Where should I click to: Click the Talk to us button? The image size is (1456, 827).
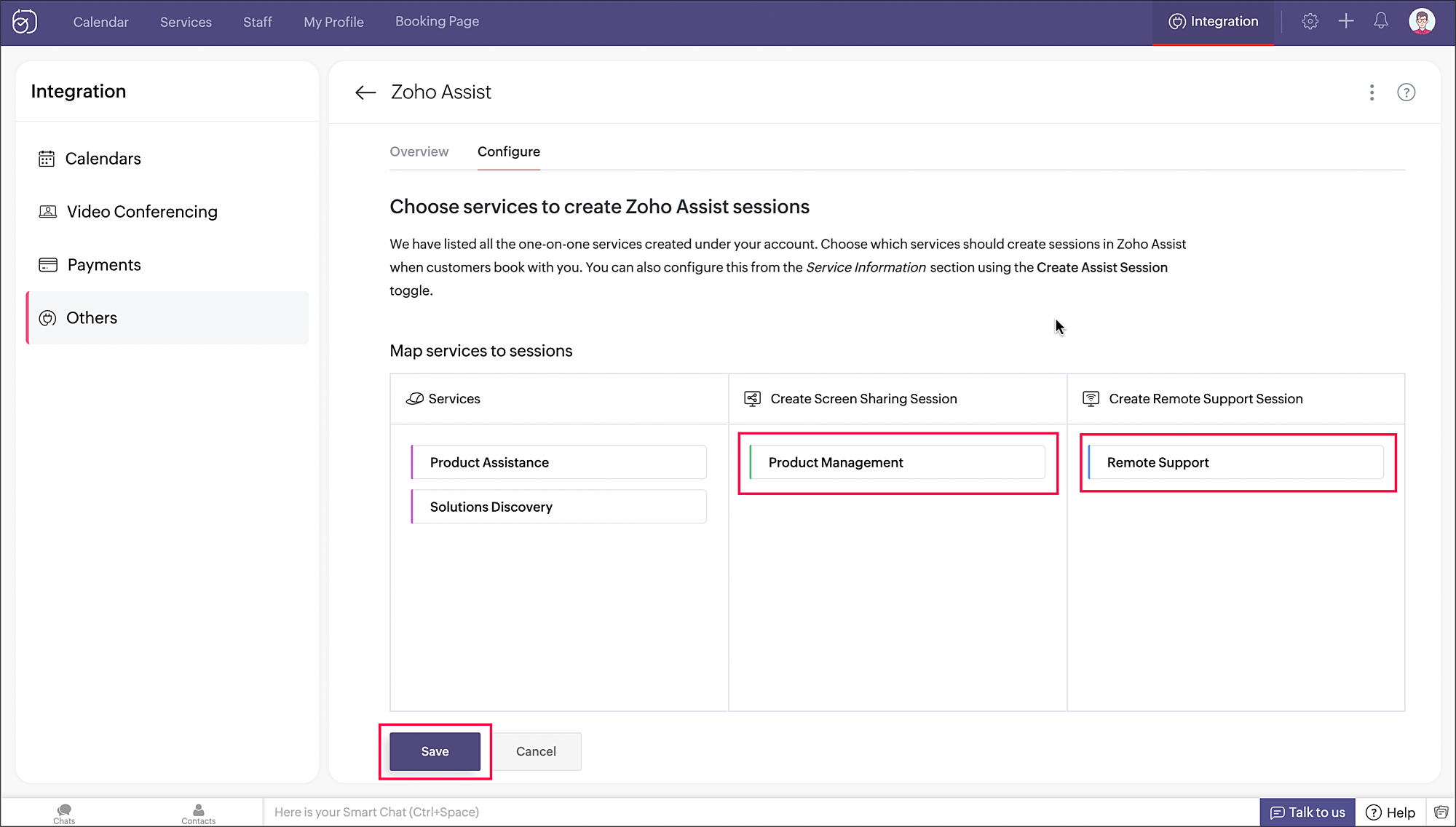(x=1307, y=812)
